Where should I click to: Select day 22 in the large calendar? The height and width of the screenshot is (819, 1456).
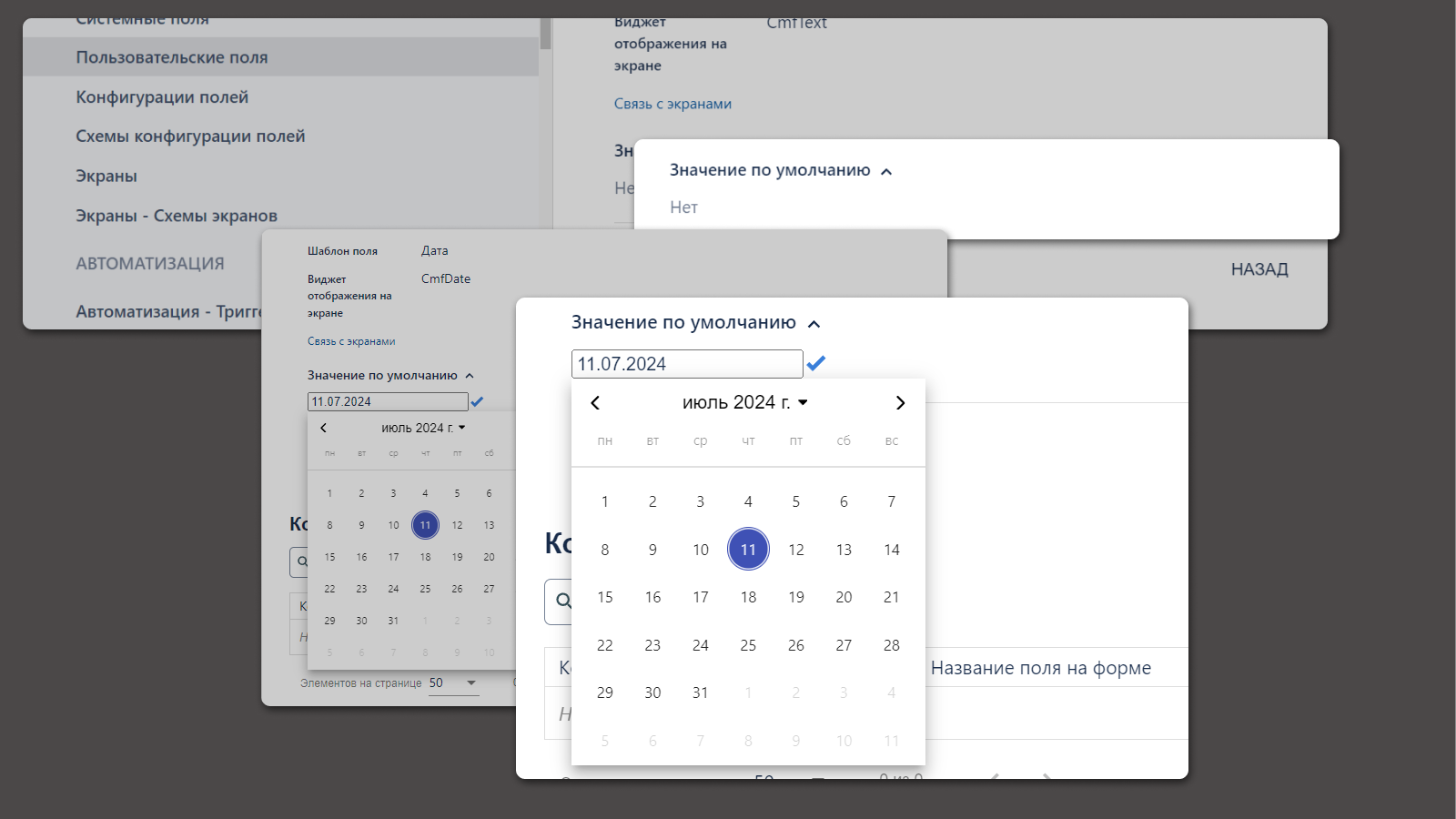(605, 644)
